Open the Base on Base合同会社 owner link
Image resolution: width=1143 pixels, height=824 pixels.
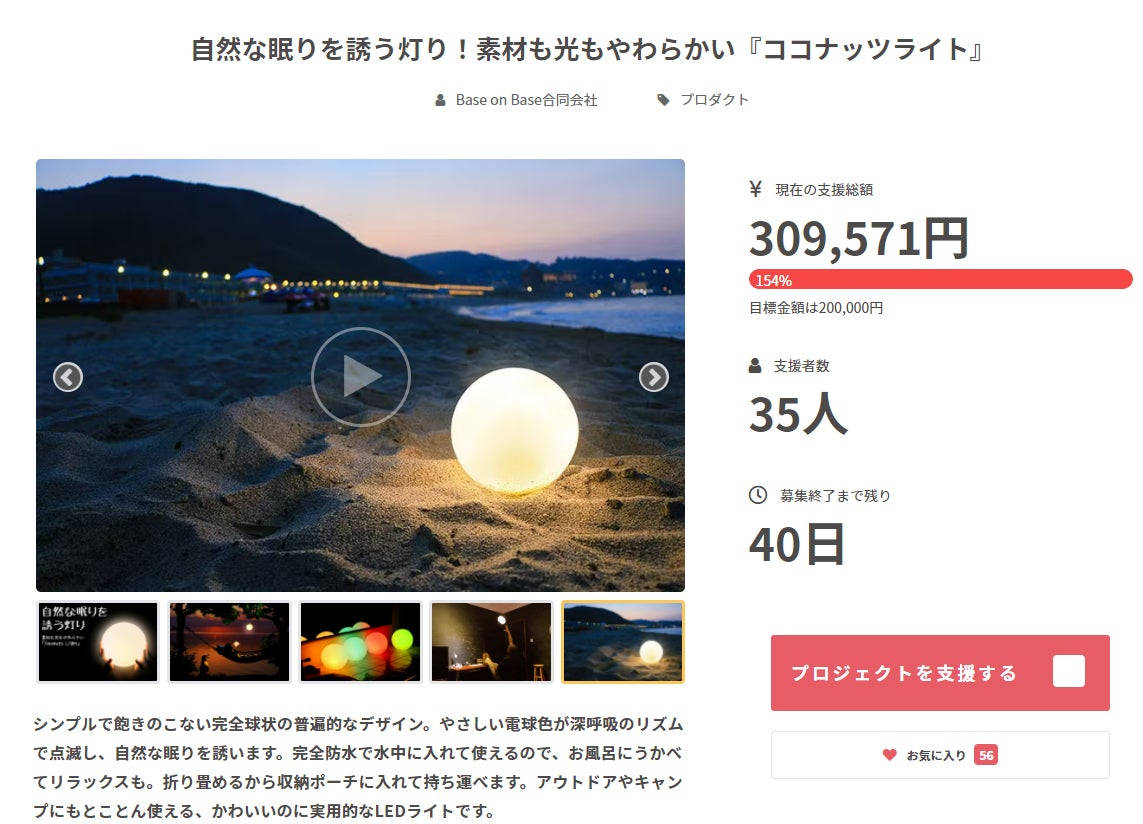[x=526, y=100]
